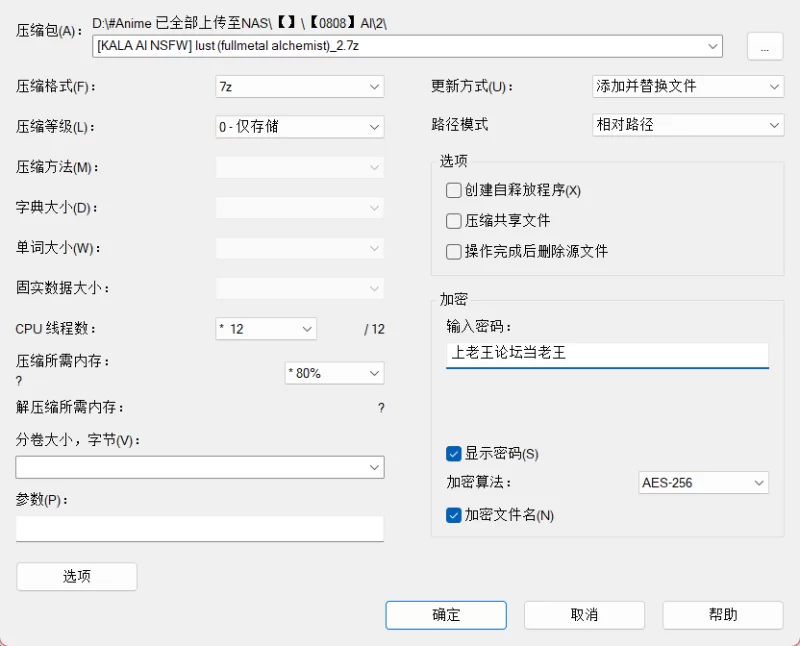
Task: Open the 压缩等级 dropdown showing 仅存储
Action: 299,127
